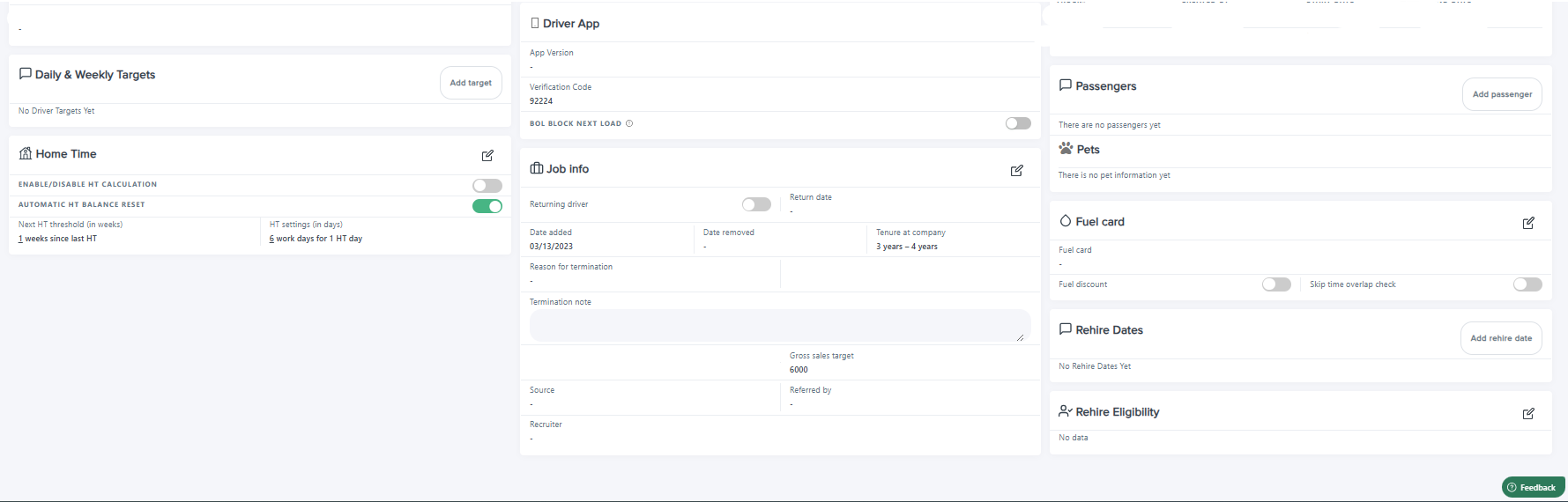Click 'There is no pet information yet'

click(1114, 175)
